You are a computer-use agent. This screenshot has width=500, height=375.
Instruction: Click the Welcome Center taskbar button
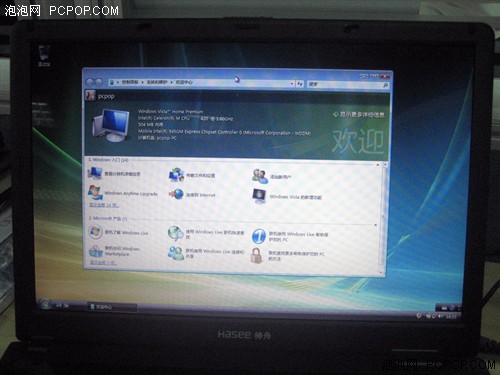[x=112, y=307]
